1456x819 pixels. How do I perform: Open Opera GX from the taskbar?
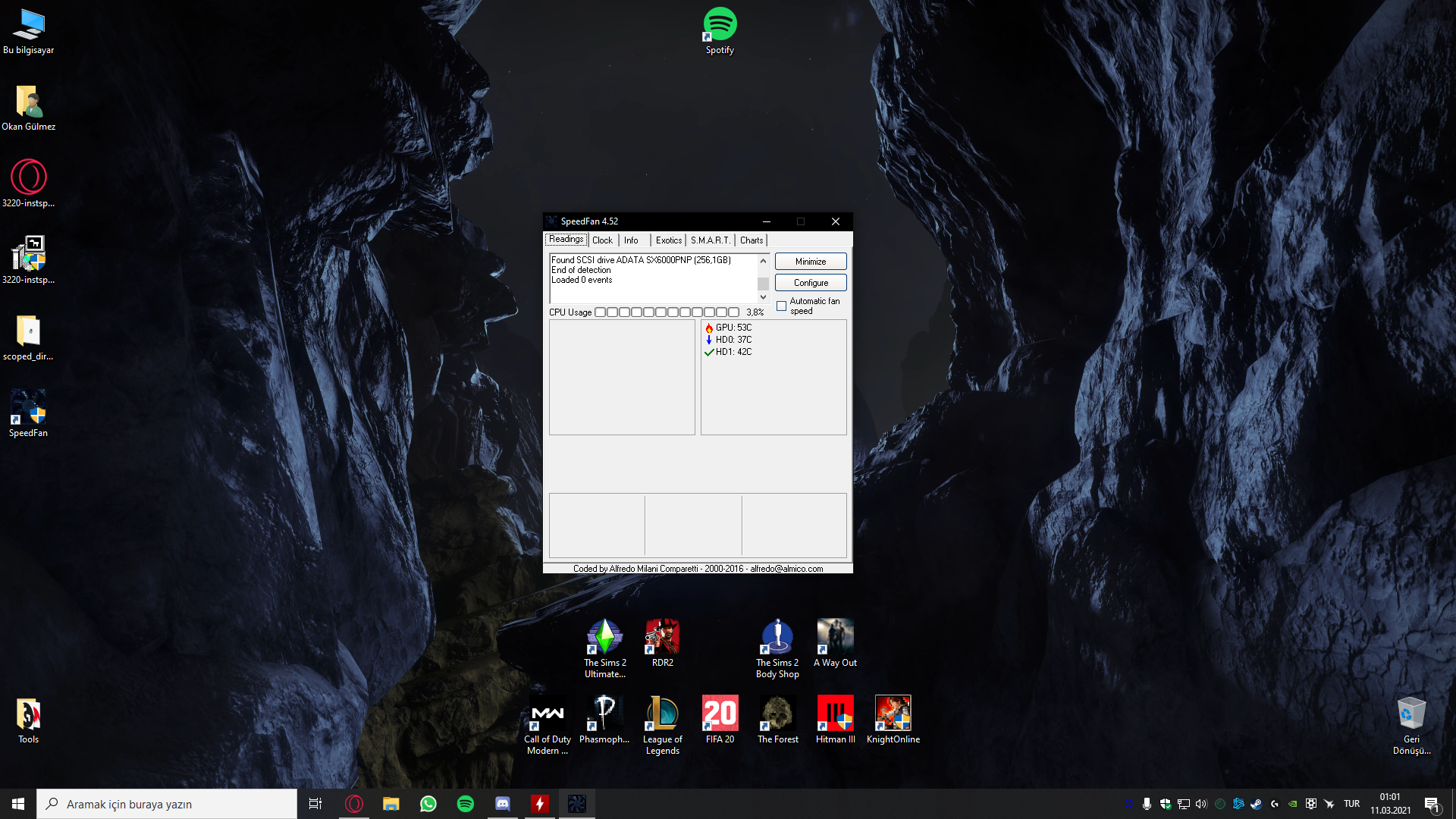coord(354,804)
